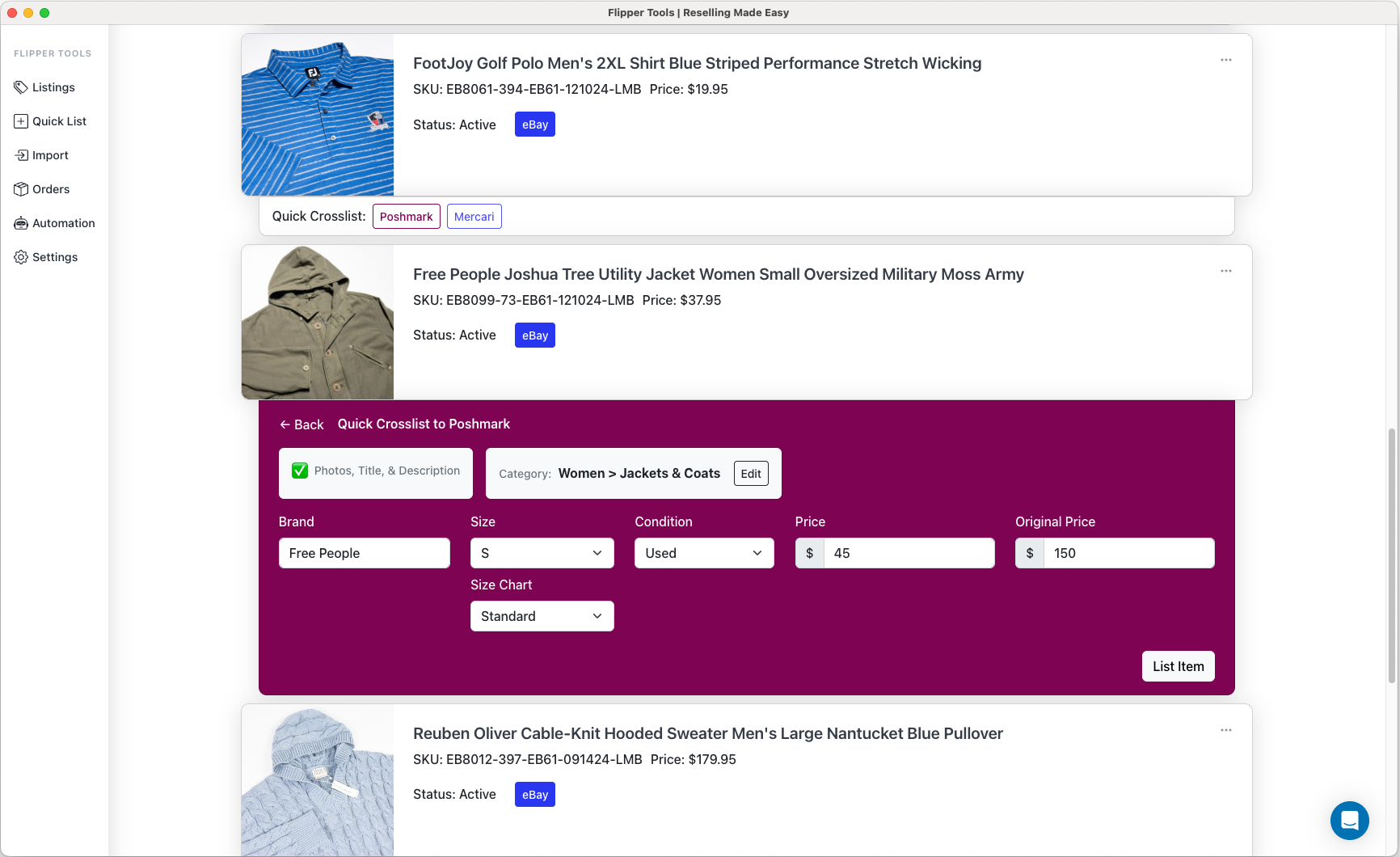Click the Import arrow icon
1400x857 pixels.
21,155
